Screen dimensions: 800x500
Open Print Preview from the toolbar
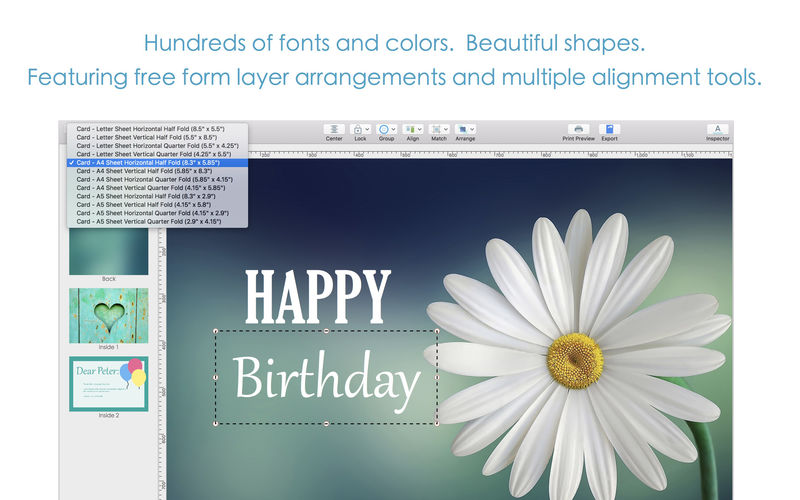click(x=578, y=129)
